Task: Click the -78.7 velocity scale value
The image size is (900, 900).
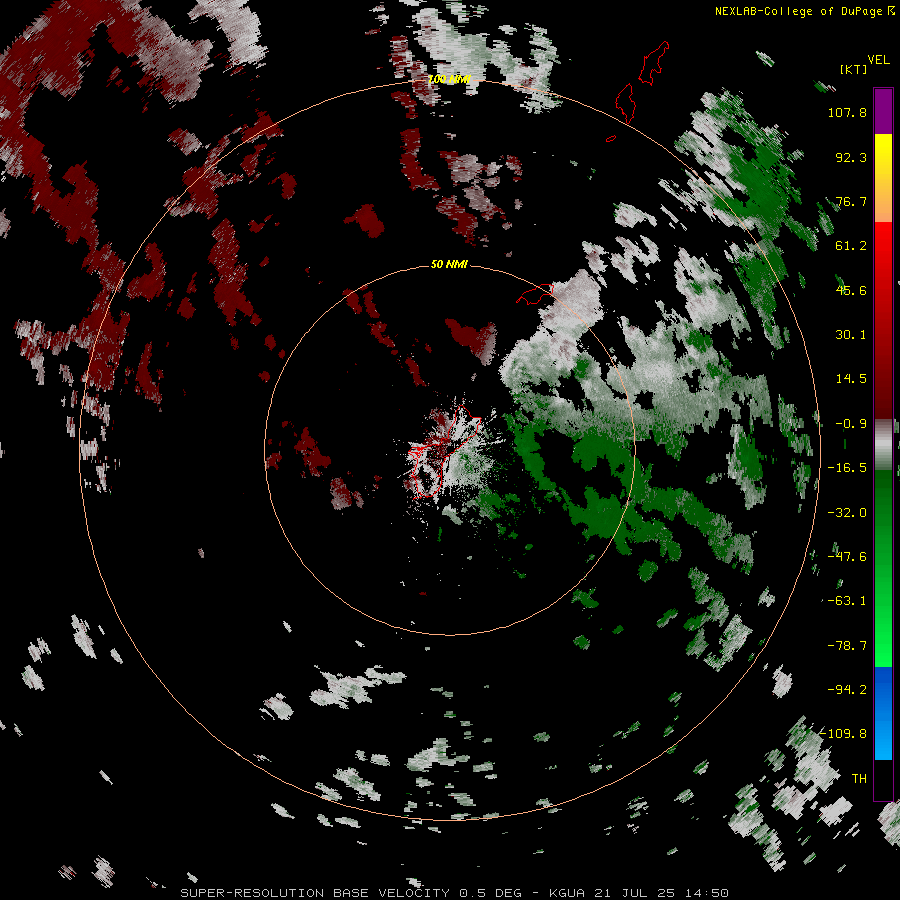Action: tap(847, 646)
